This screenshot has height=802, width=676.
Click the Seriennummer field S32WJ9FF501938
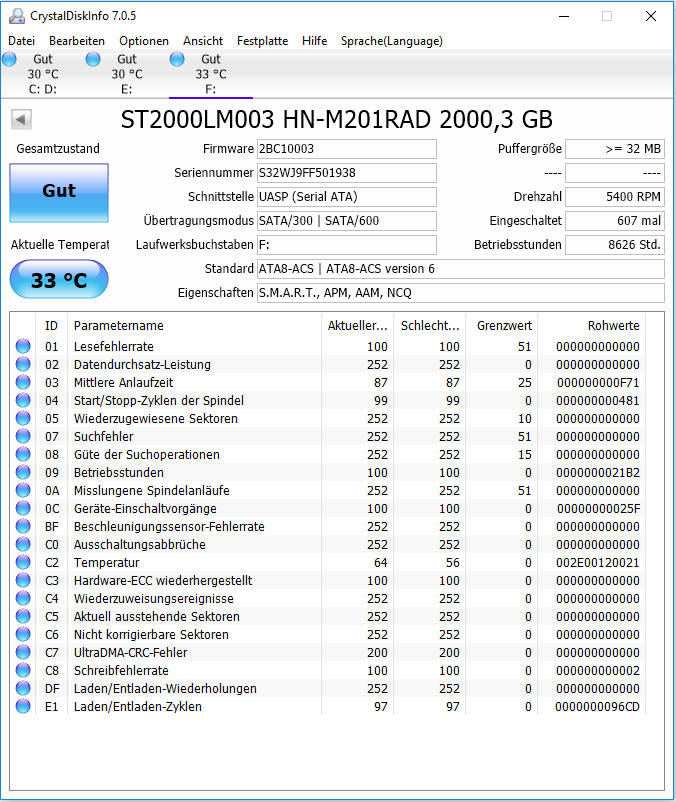pos(347,173)
